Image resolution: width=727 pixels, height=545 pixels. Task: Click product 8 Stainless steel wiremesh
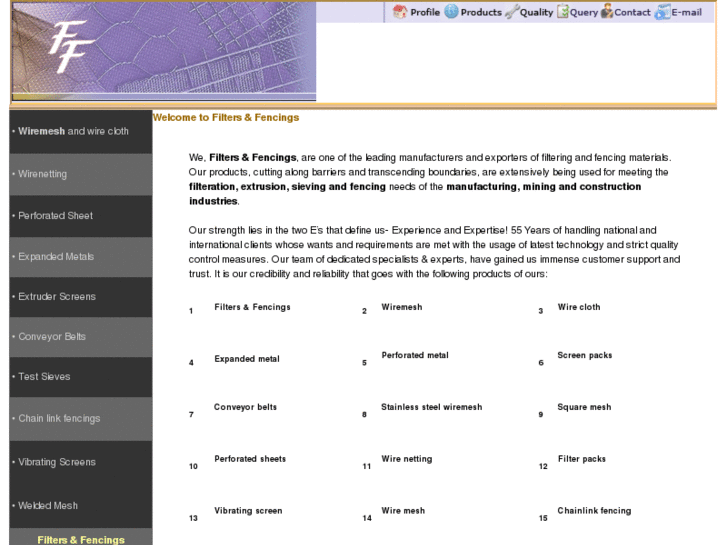(431, 407)
